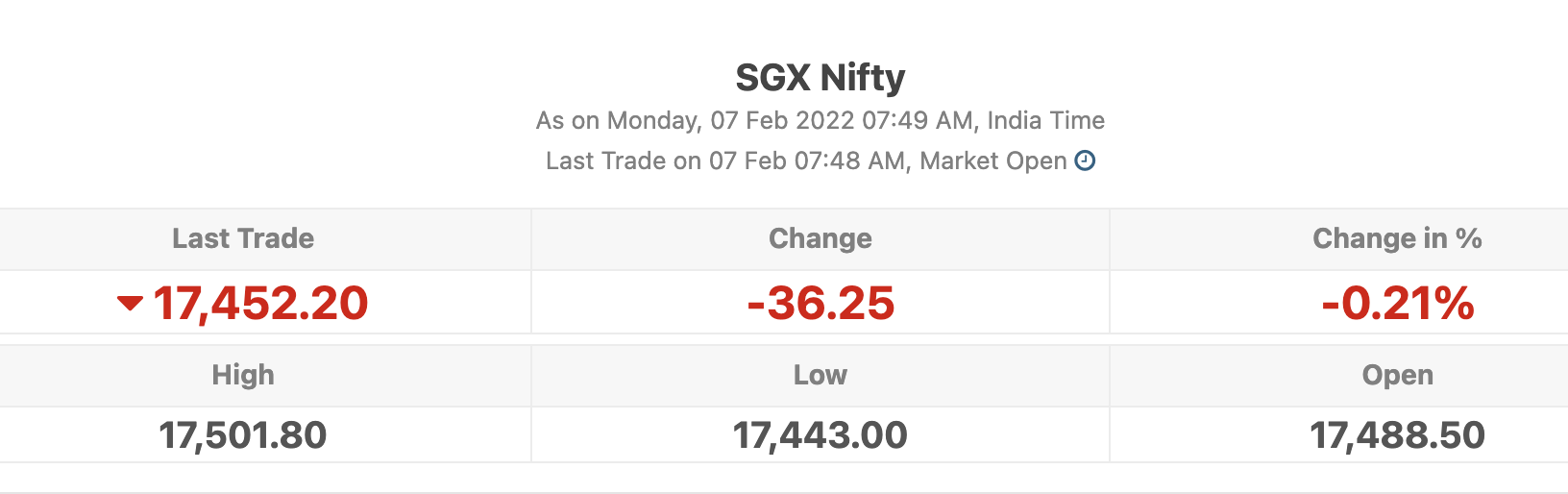Viewport: 1568px width, 494px height.
Task: Select the change value -36.25
Action: coord(821,303)
